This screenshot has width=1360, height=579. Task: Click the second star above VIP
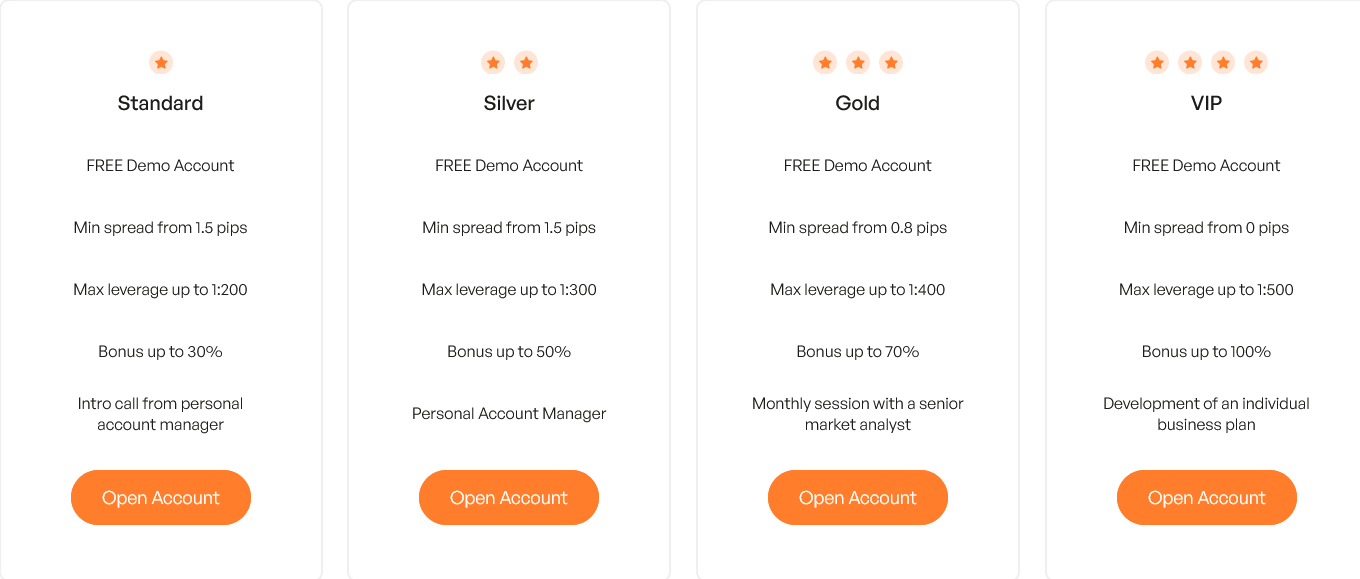click(x=1190, y=63)
